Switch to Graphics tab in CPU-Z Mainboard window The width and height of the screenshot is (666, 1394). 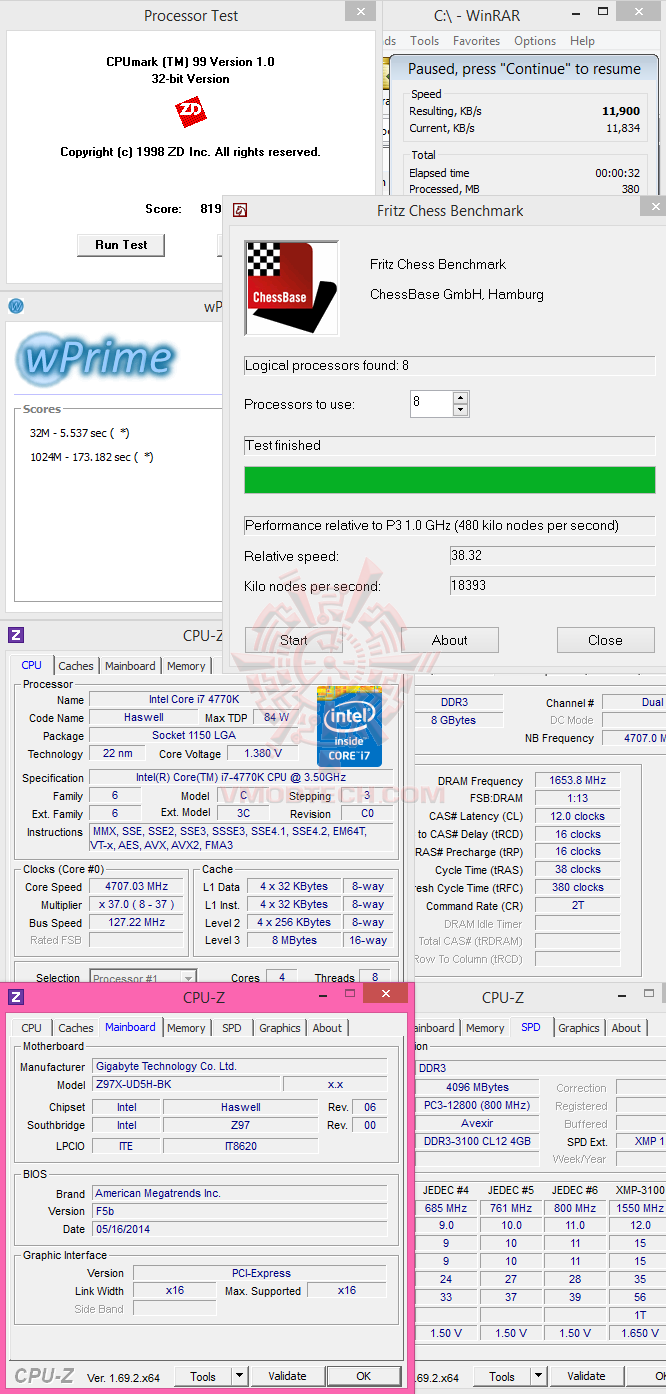pos(280,1028)
